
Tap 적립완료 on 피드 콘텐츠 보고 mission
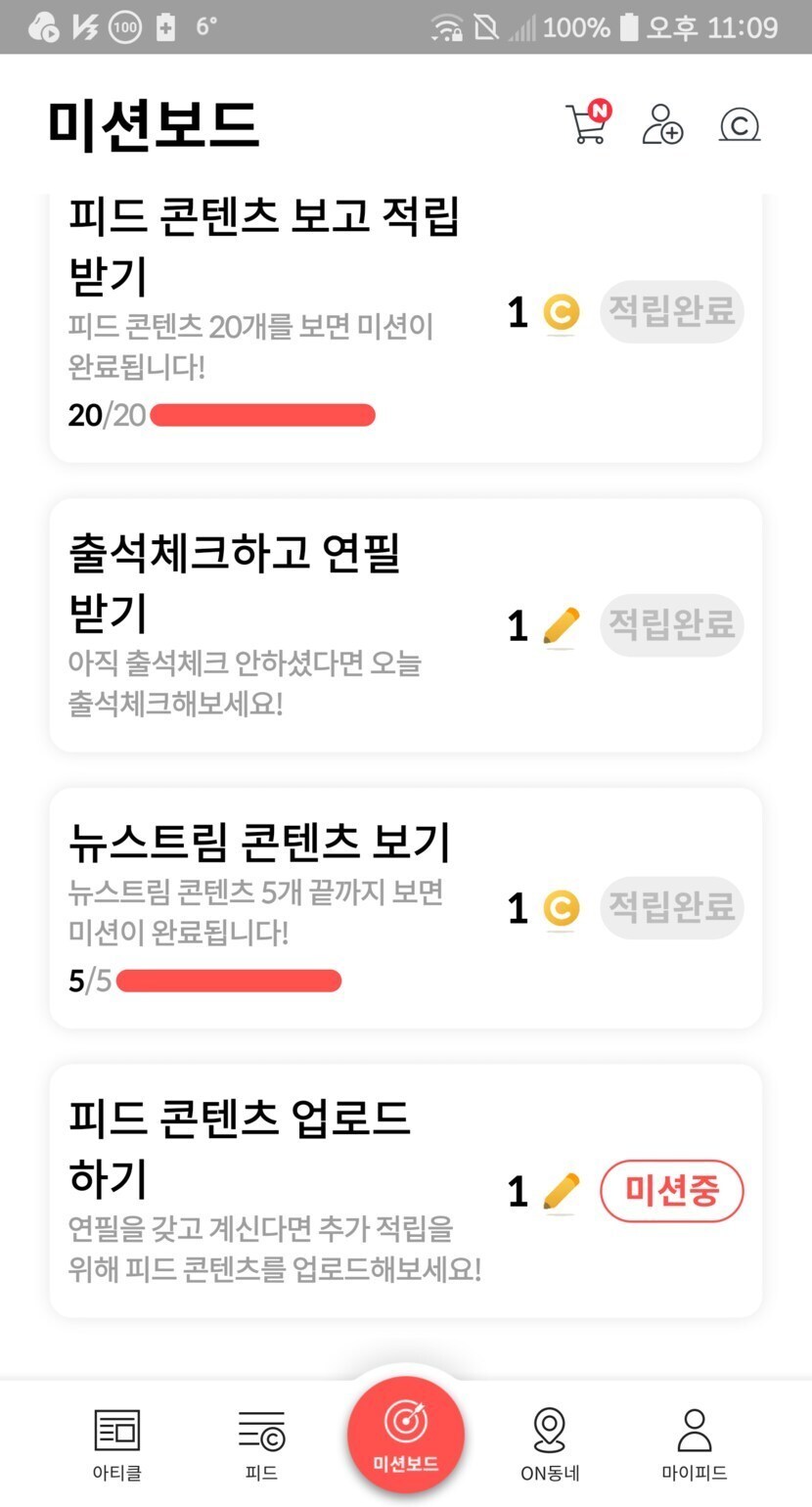[671, 312]
